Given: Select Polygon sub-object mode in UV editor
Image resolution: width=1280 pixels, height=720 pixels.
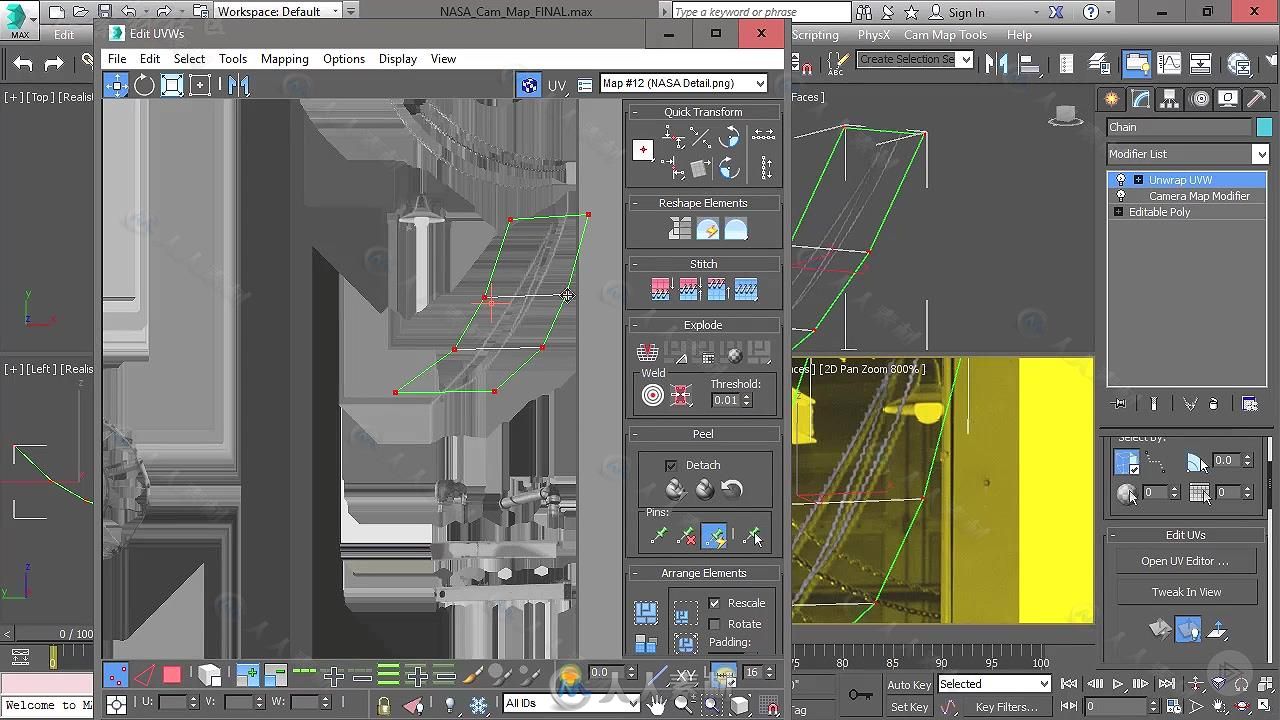Looking at the screenshot, I should pos(172,675).
